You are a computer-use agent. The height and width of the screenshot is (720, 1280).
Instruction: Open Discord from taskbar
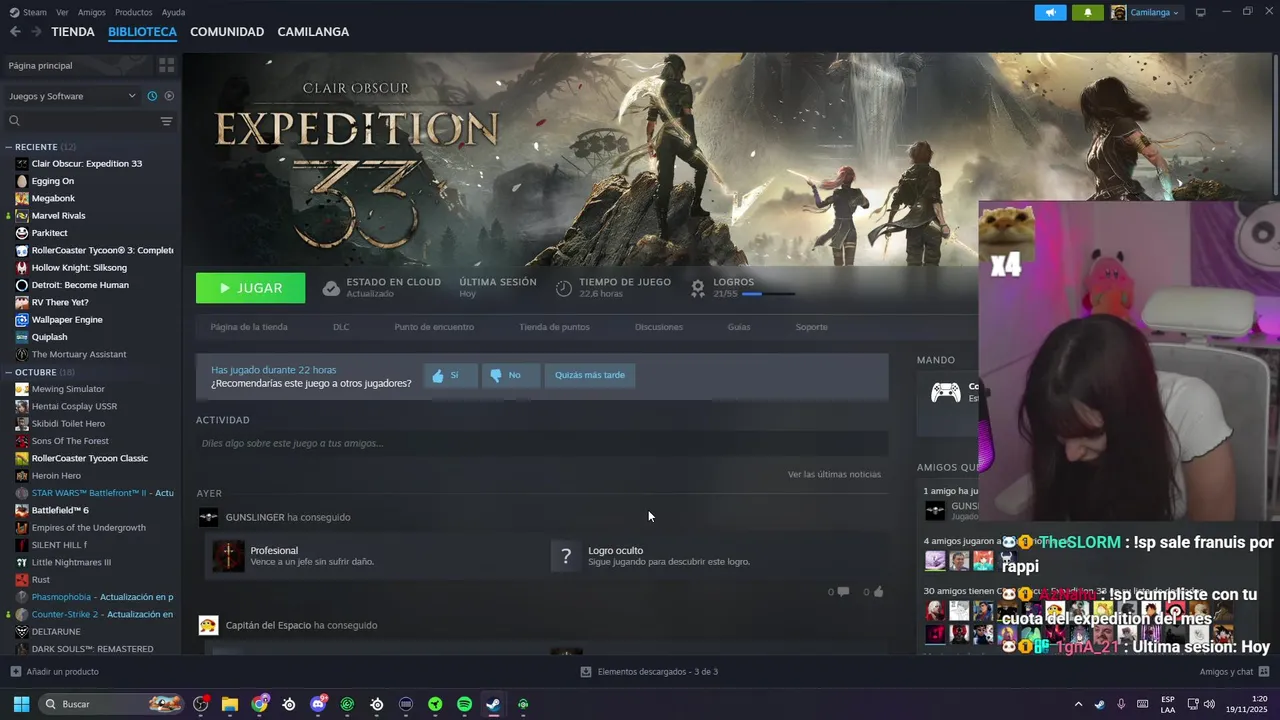tap(318, 704)
